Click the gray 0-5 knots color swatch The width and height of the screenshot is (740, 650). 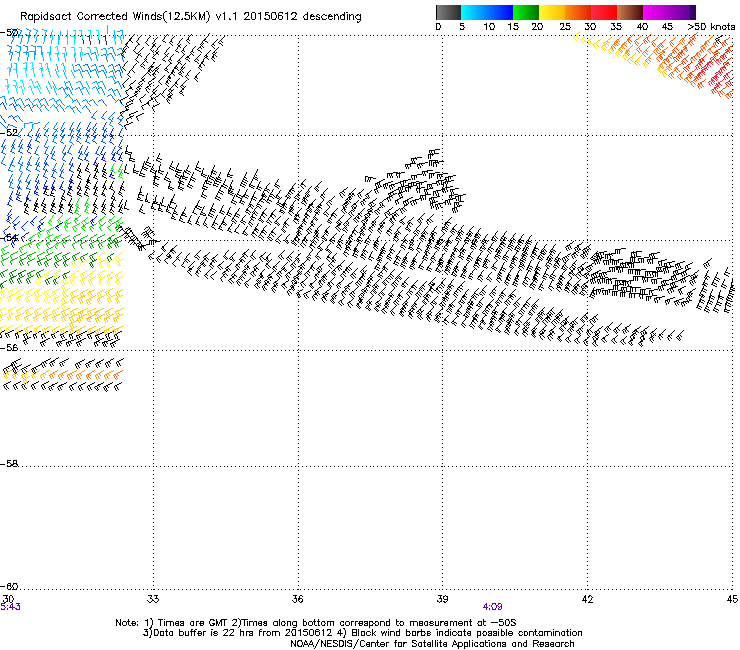pyautogui.click(x=448, y=12)
